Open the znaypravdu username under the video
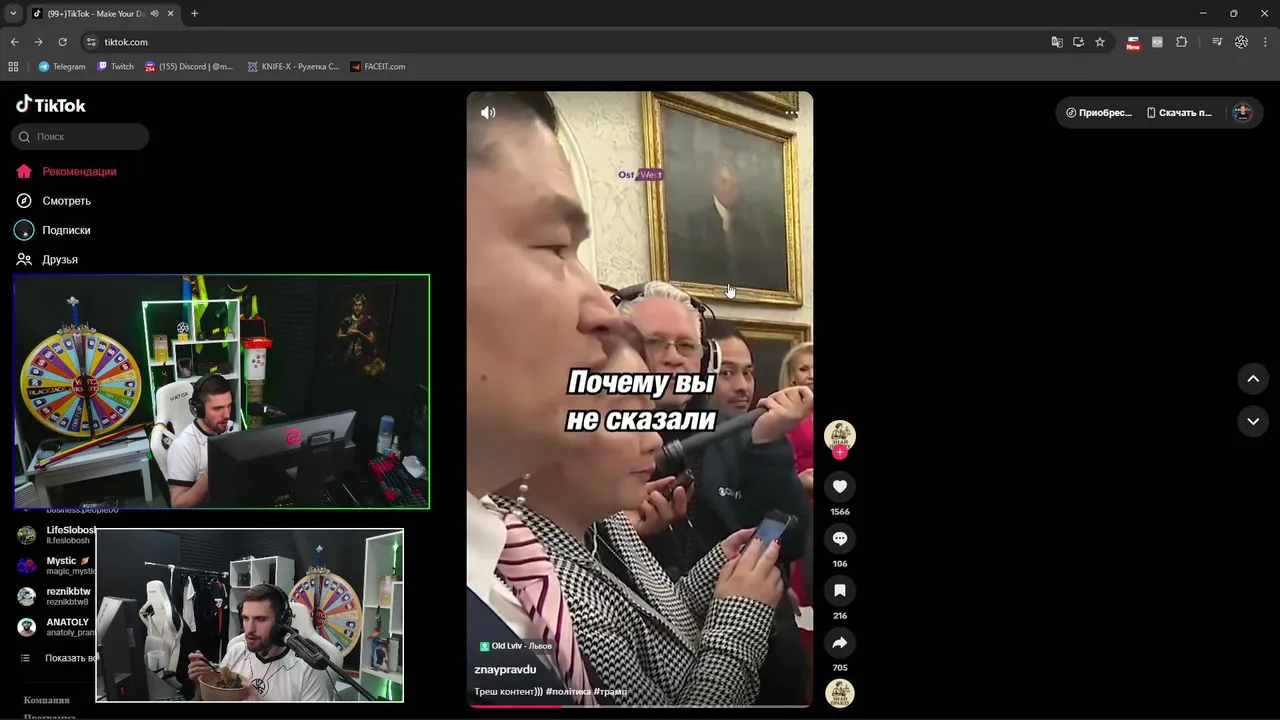 (505, 670)
